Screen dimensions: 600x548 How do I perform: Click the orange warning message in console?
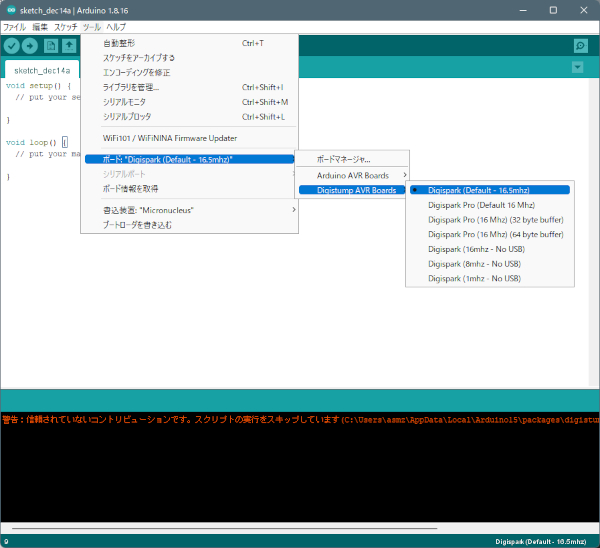click(x=300, y=420)
